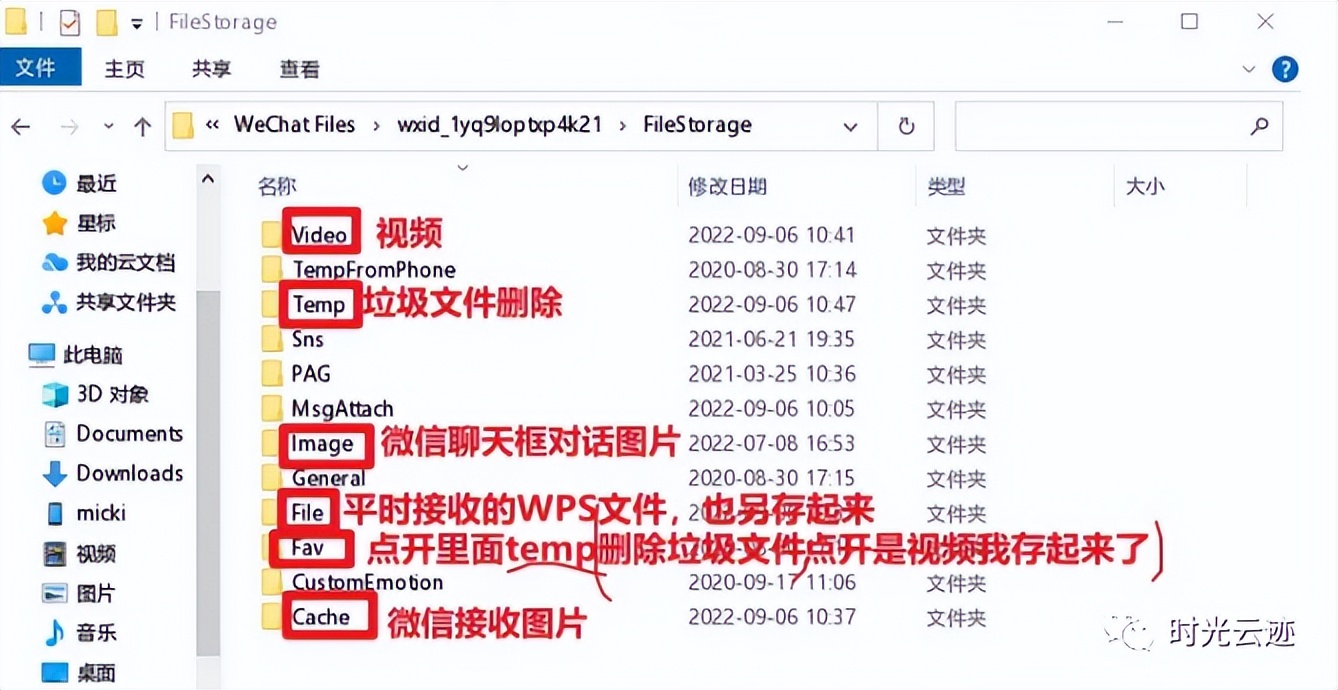Open the quick access toolbar dropdown arrow
The width and height of the screenshot is (1338, 690).
pyautogui.click(x=137, y=22)
